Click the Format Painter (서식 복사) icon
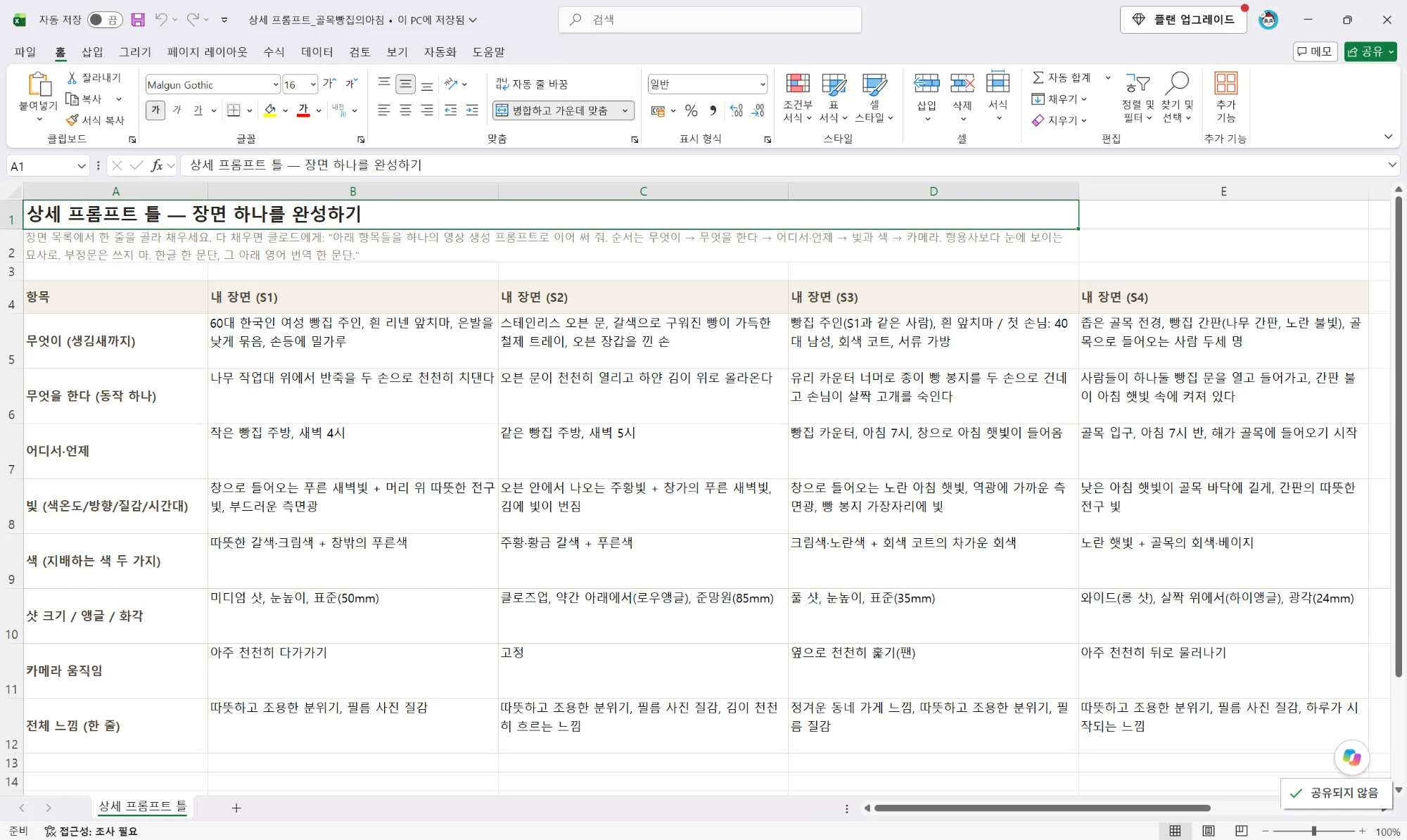Image resolution: width=1407 pixels, height=840 pixels. pyautogui.click(x=72, y=120)
